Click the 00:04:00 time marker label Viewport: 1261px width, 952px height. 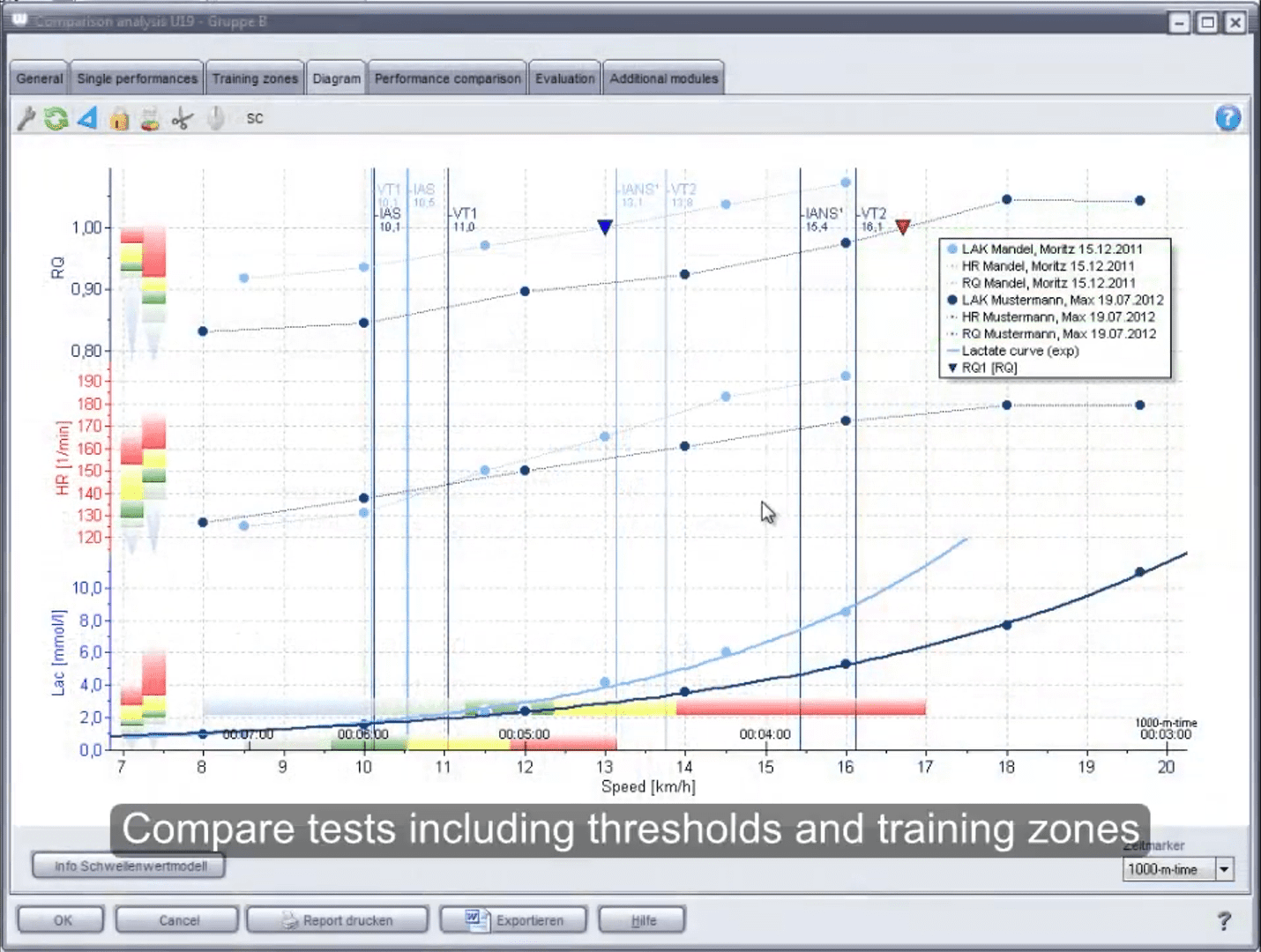(x=765, y=734)
